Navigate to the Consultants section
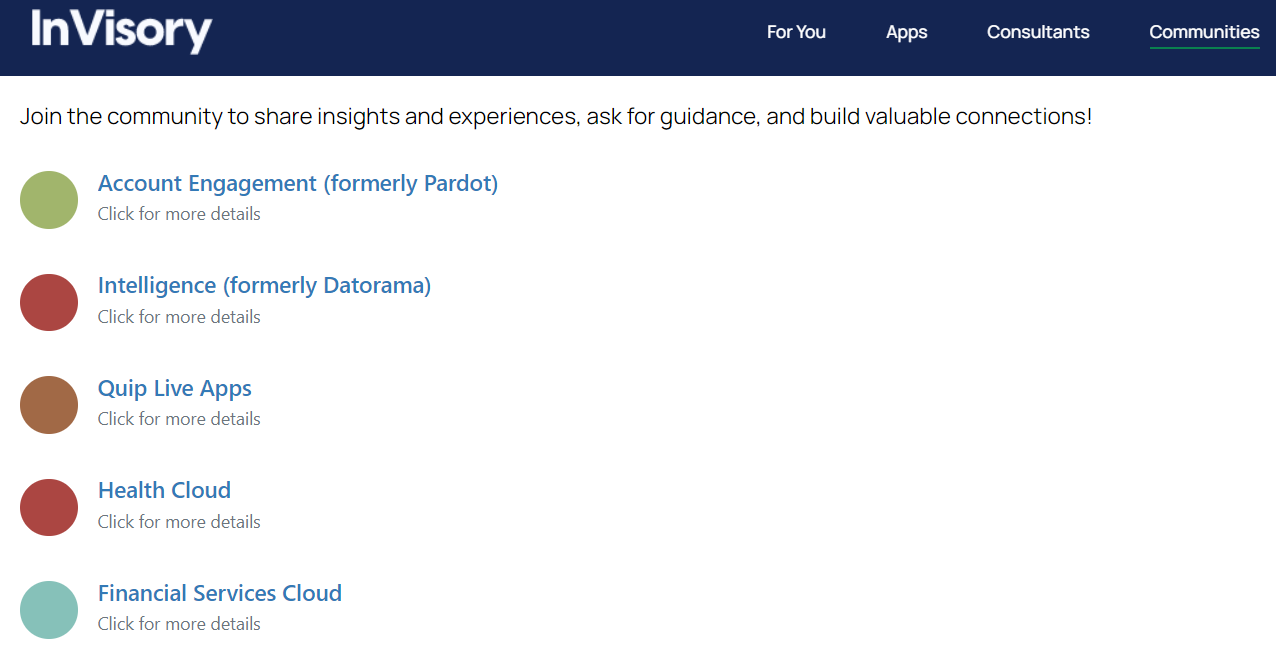Image resolution: width=1276 pixels, height=654 pixels. coord(1038,32)
